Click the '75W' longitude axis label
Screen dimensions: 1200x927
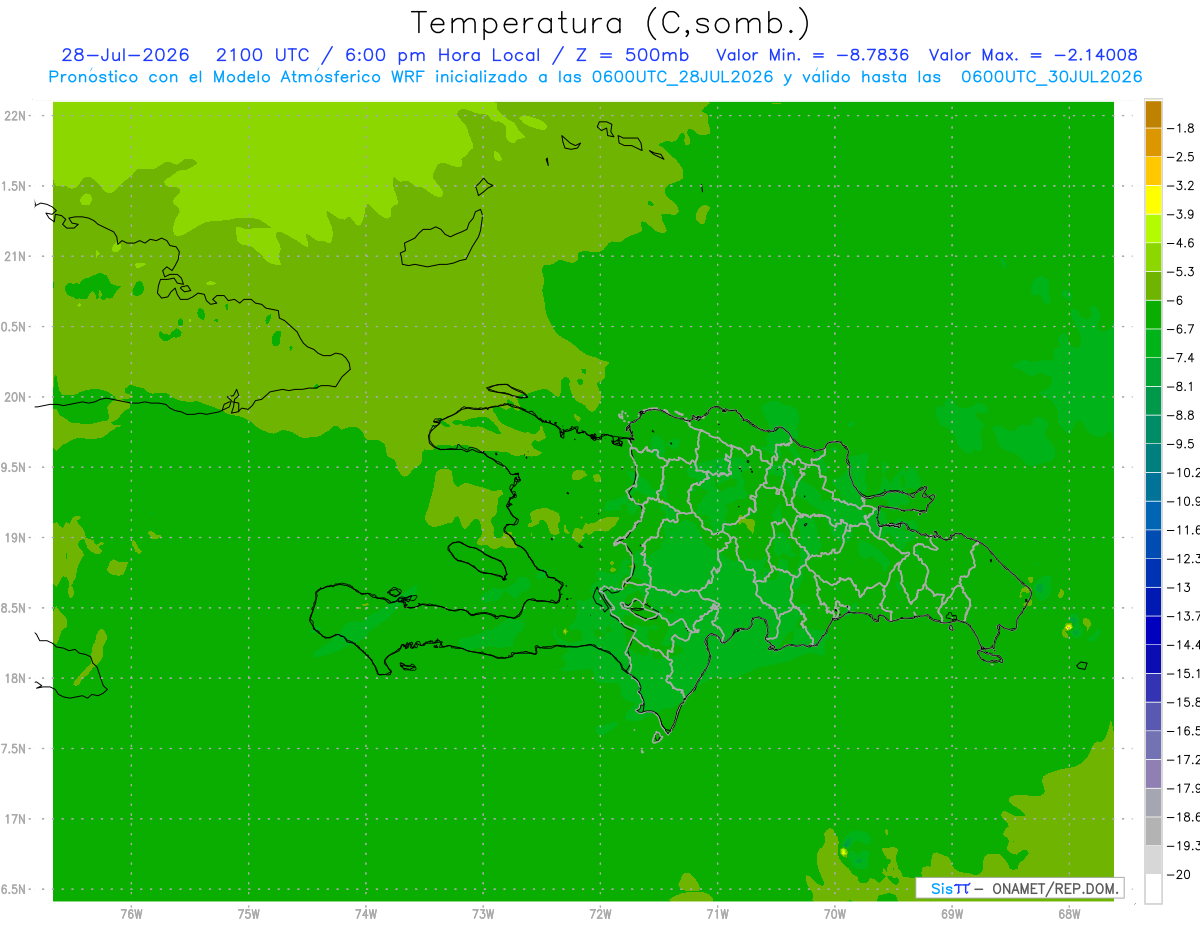[x=249, y=914]
